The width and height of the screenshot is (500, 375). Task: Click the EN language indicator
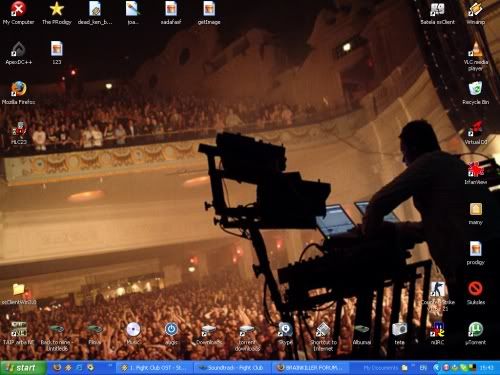(423, 368)
